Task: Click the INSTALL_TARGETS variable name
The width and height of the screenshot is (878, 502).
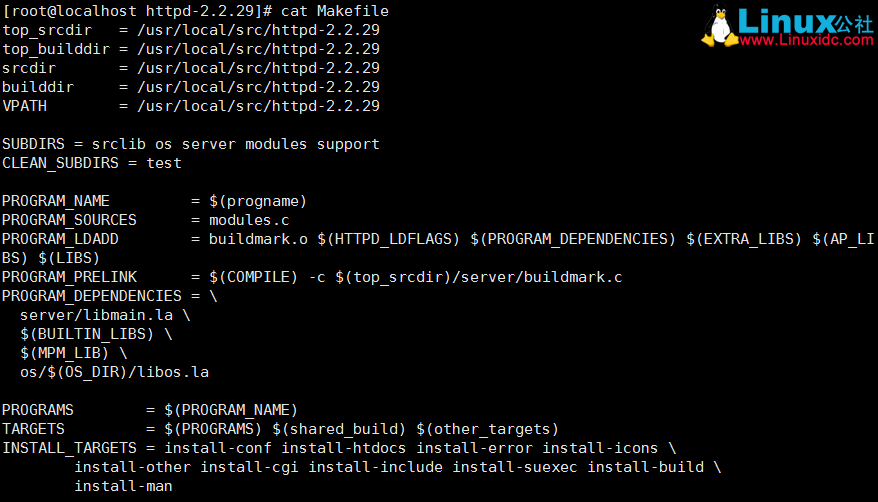Action: pyautogui.click(x=69, y=449)
